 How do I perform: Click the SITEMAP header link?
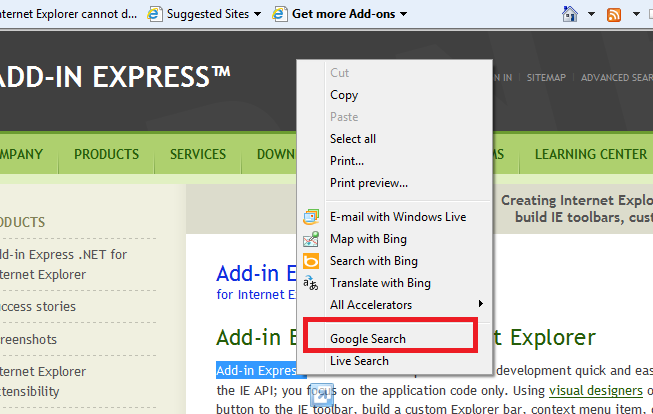546,77
